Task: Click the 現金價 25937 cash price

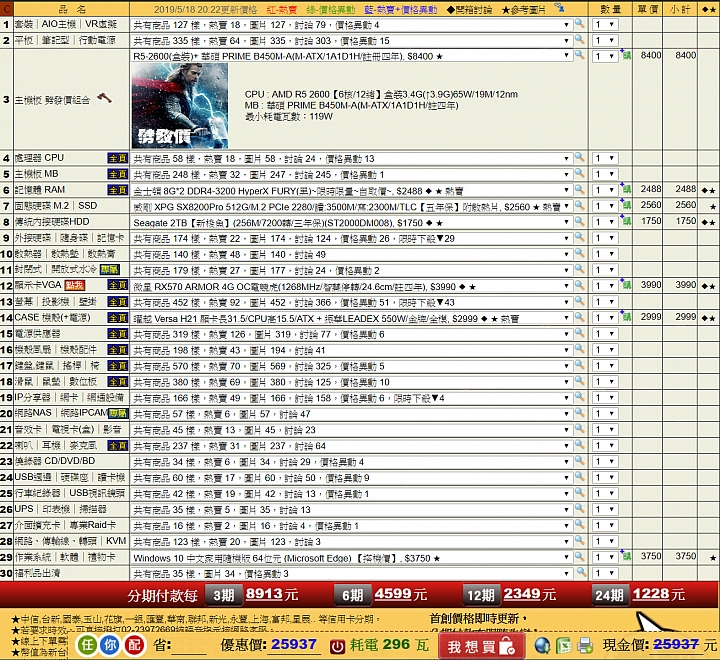Action: (675, 644)
